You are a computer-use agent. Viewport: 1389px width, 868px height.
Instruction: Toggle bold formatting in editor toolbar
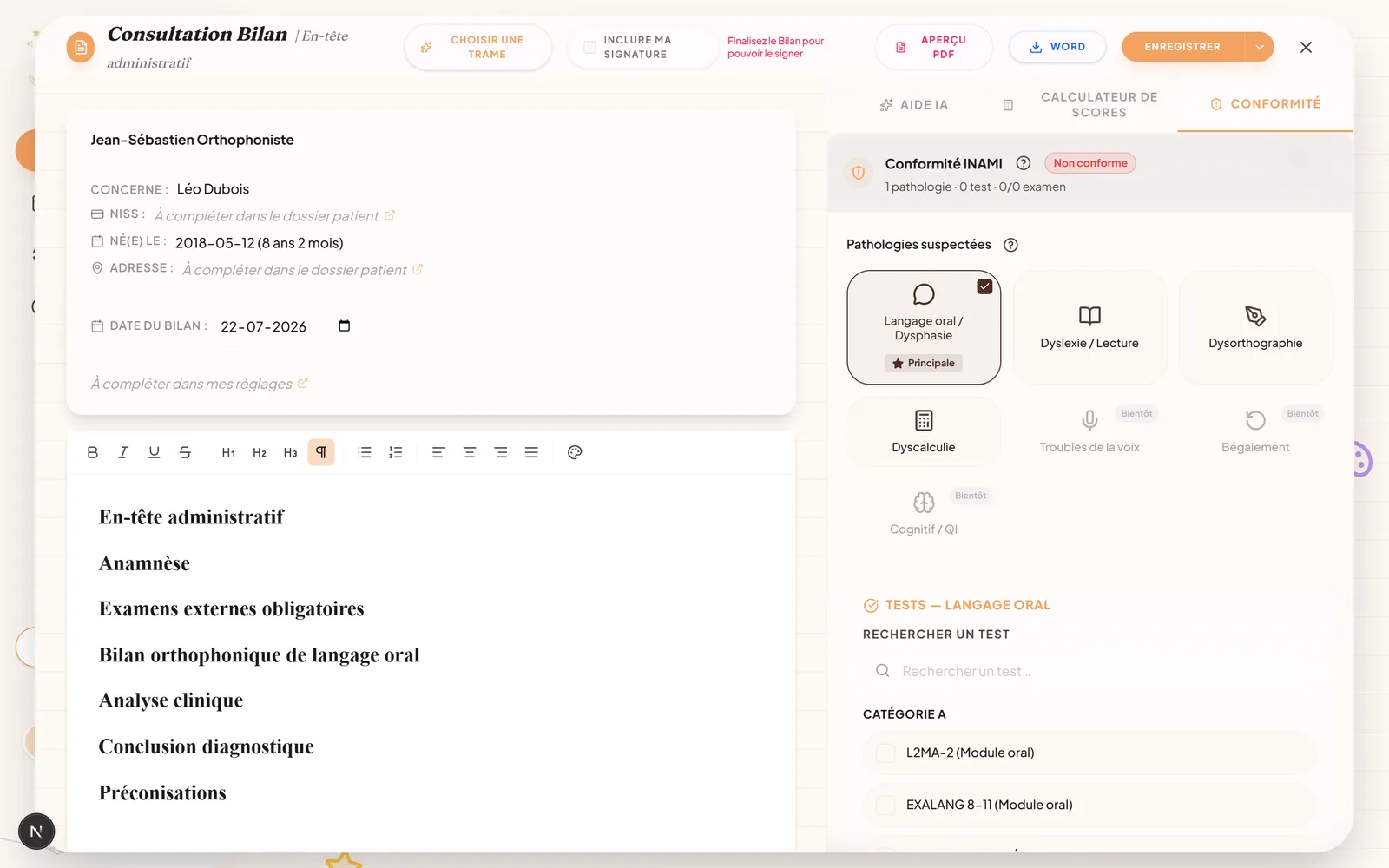coord(93,452)
